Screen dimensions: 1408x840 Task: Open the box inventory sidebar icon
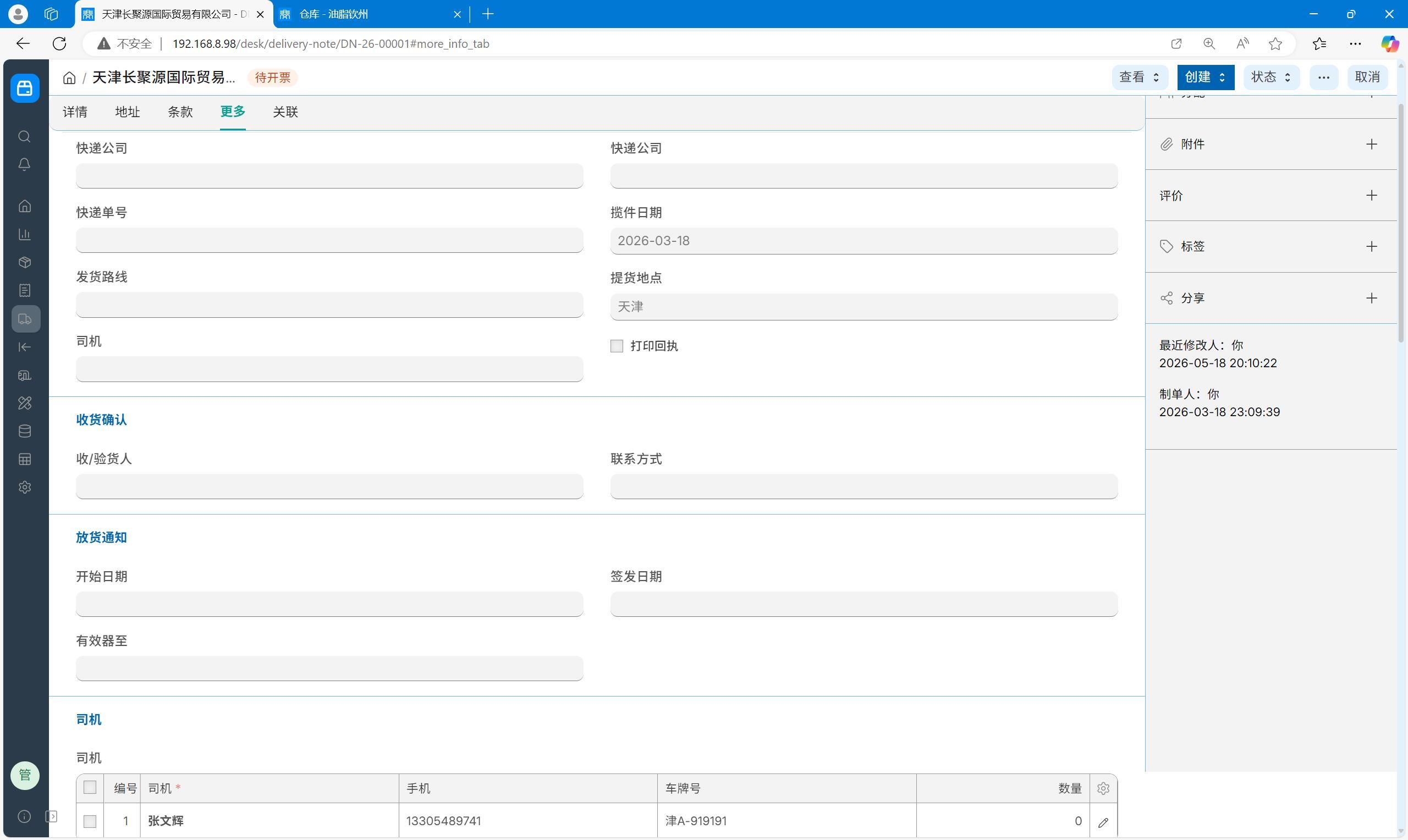(x=24, y=263)
